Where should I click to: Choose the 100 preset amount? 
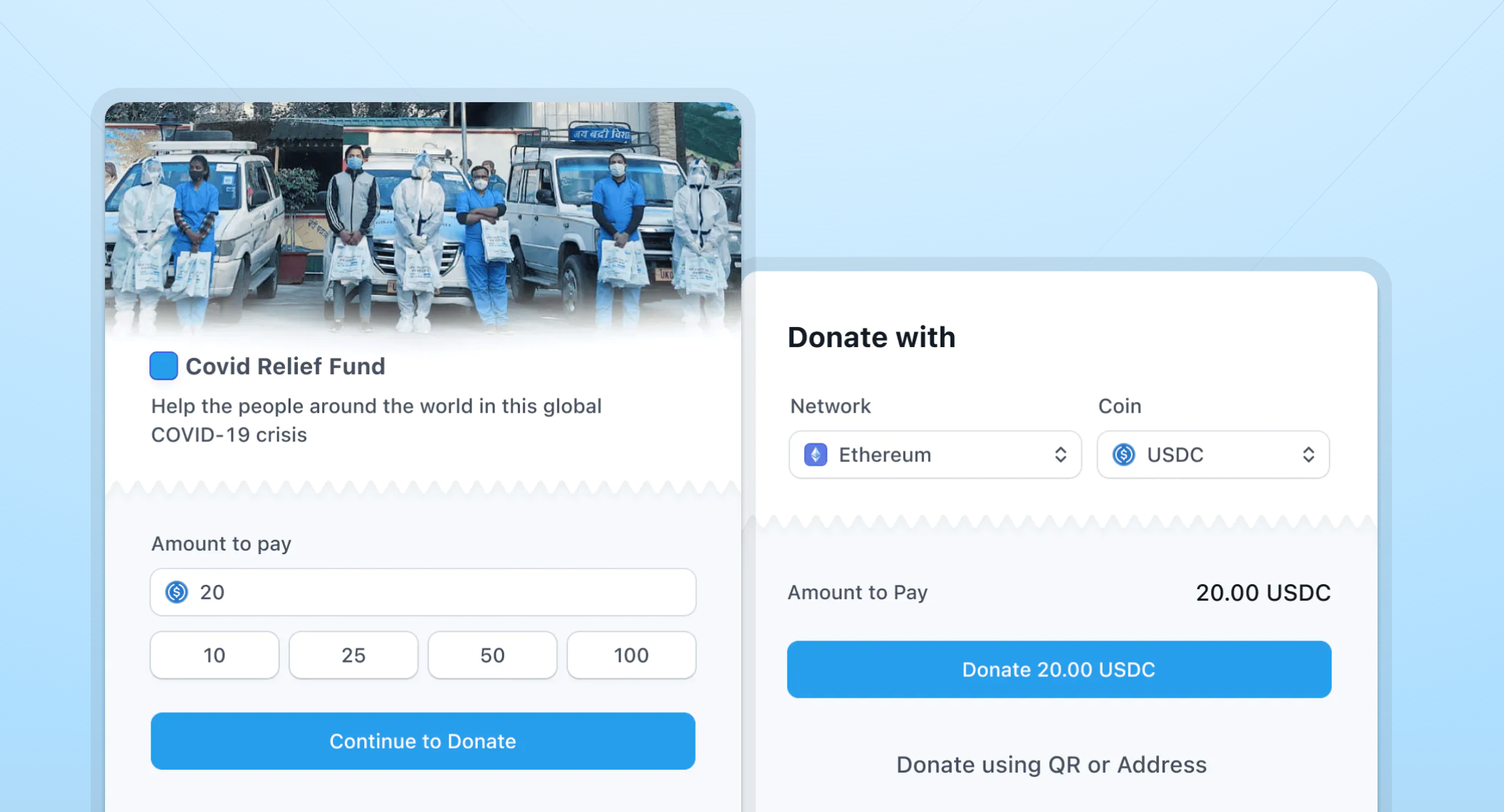click(631, 655)
